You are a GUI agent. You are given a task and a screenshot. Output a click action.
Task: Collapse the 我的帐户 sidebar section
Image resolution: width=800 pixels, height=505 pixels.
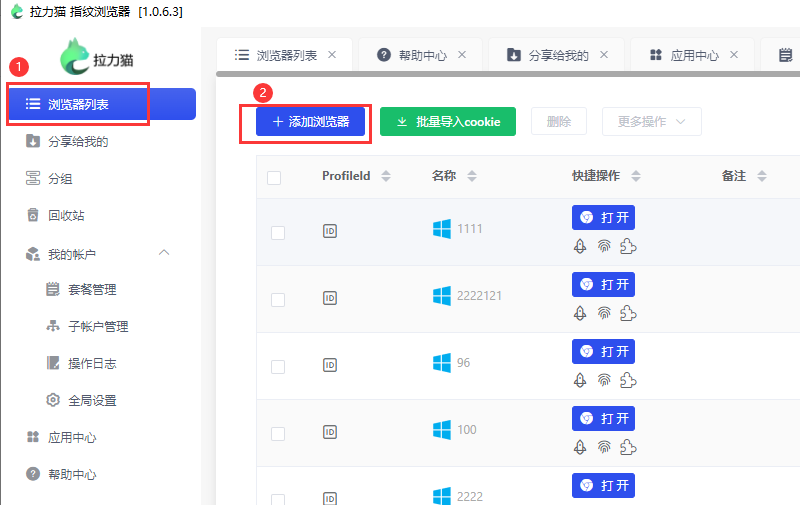point(164,253)
